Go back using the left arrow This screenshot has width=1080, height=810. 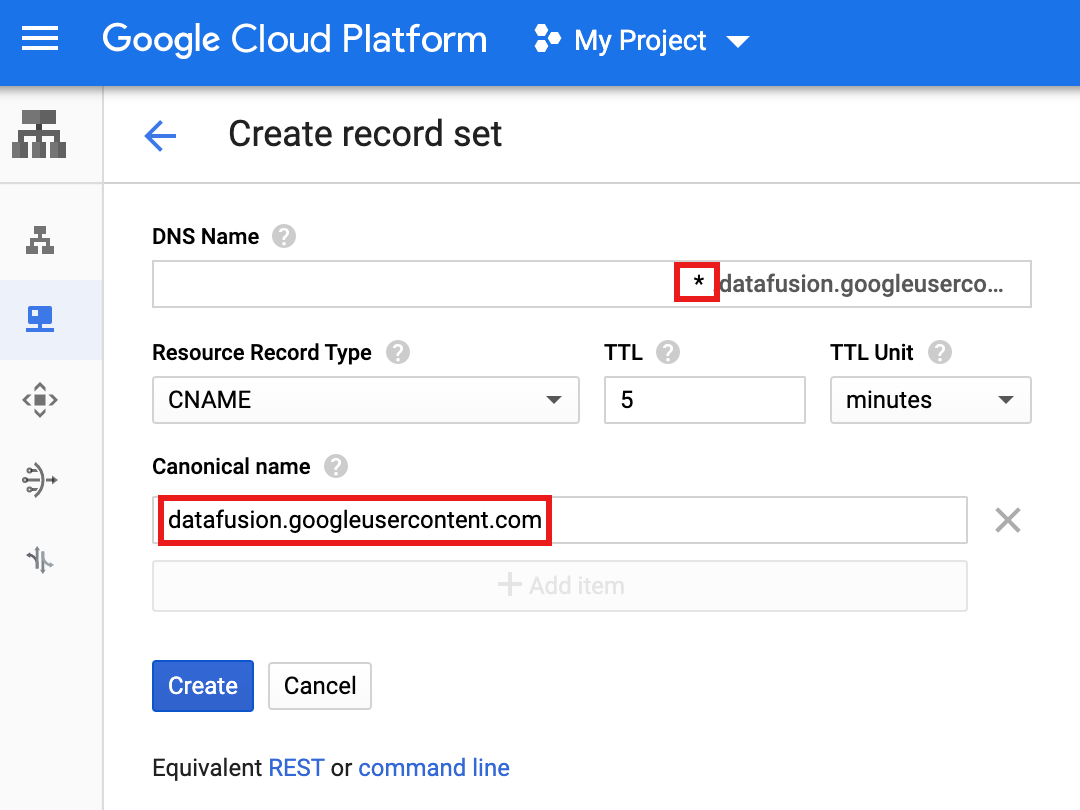(160, 135)
